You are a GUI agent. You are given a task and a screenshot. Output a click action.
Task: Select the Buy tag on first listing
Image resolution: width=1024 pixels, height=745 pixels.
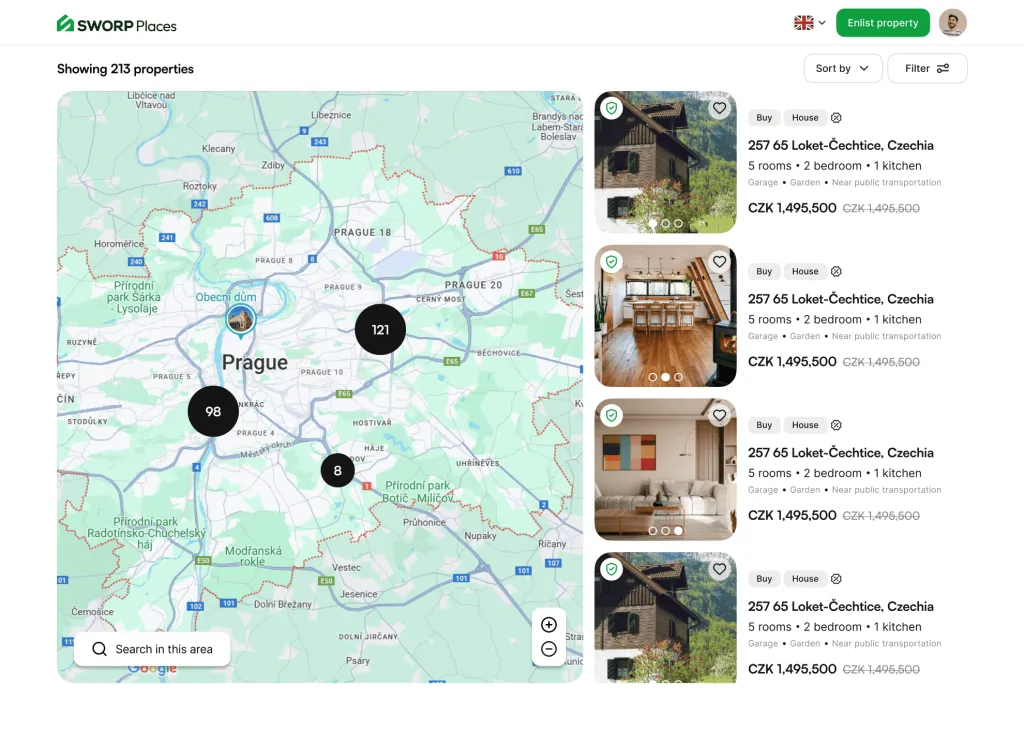pos(764,118)
